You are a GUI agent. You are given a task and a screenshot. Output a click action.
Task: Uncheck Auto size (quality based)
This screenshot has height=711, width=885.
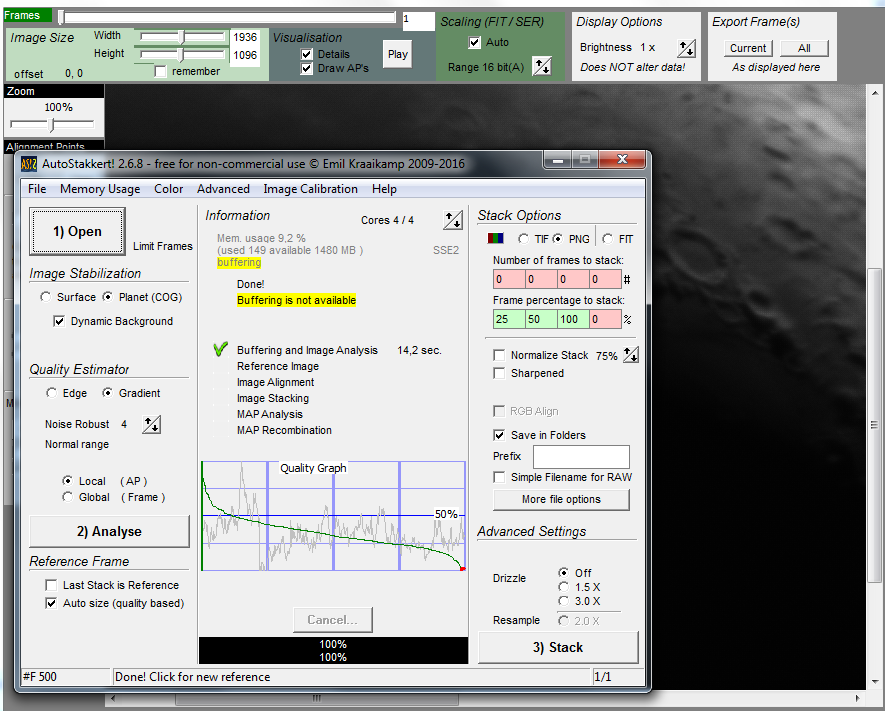click(x=51, y=603)
